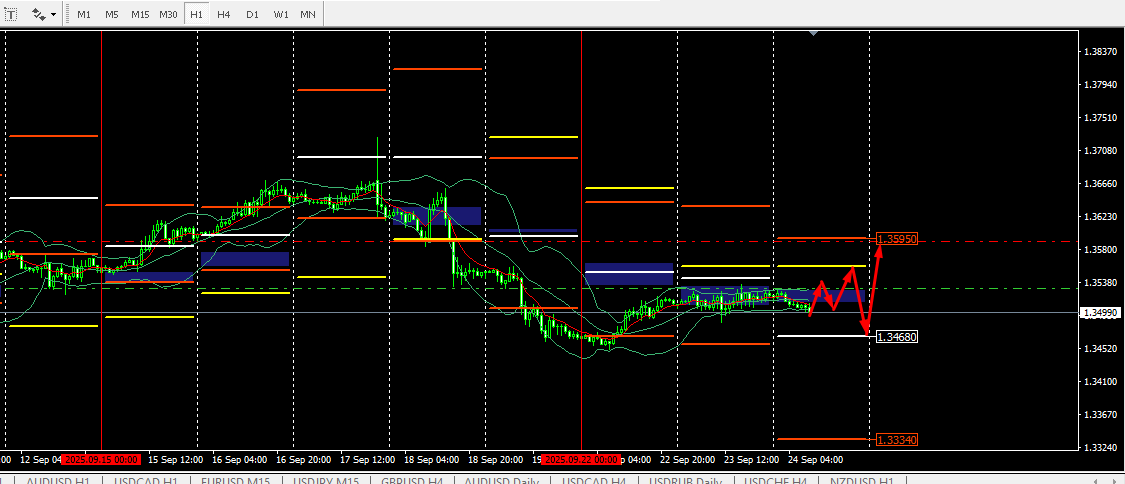The image size is (1125, 484).
Task: Open the GBPUSD H4 chart tab
Action: pyautogui.click(x=414, y=480)
